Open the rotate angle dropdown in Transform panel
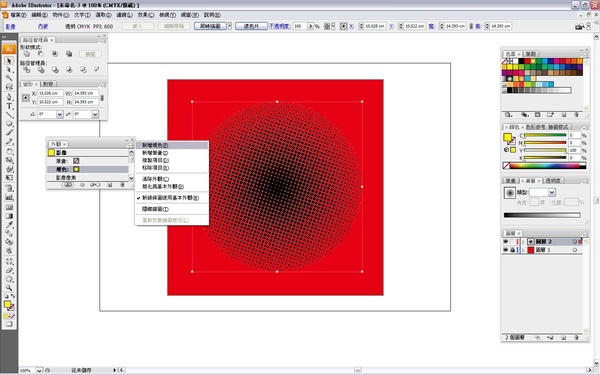 tap(60, 114)
